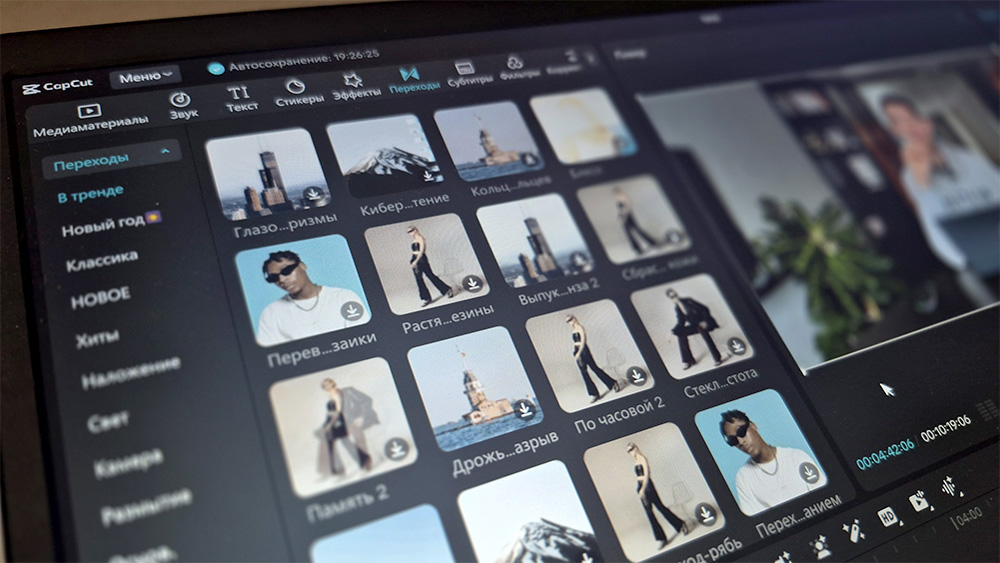This screenshot has height=563, width=1000.
Task: Click the Стикеры (Stickers) icon
Action: click(x=295, y=87)
